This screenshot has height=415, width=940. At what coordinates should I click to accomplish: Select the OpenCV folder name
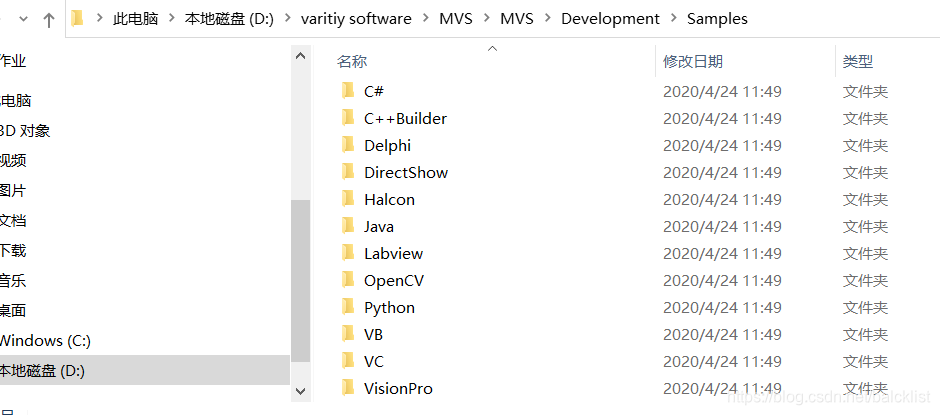coord(394,280)
